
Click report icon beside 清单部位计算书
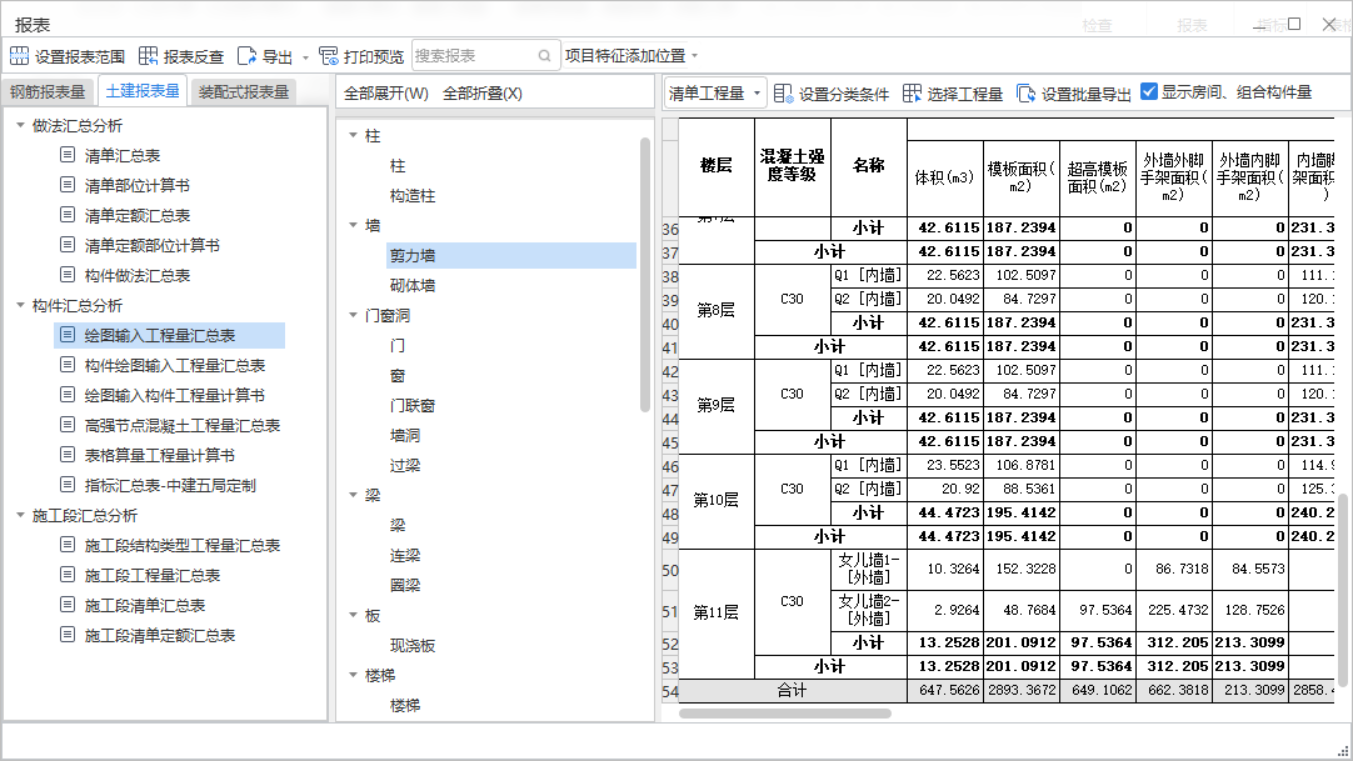[x=67, y=185]
